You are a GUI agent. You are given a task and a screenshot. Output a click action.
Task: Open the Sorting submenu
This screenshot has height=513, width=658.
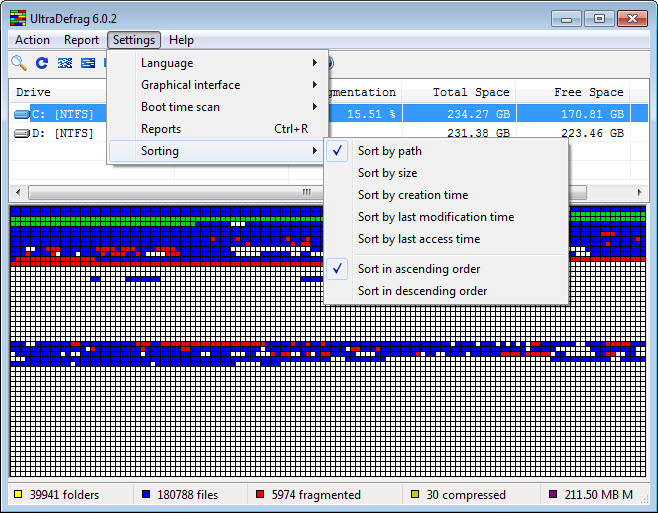click(x=217, y=151)
